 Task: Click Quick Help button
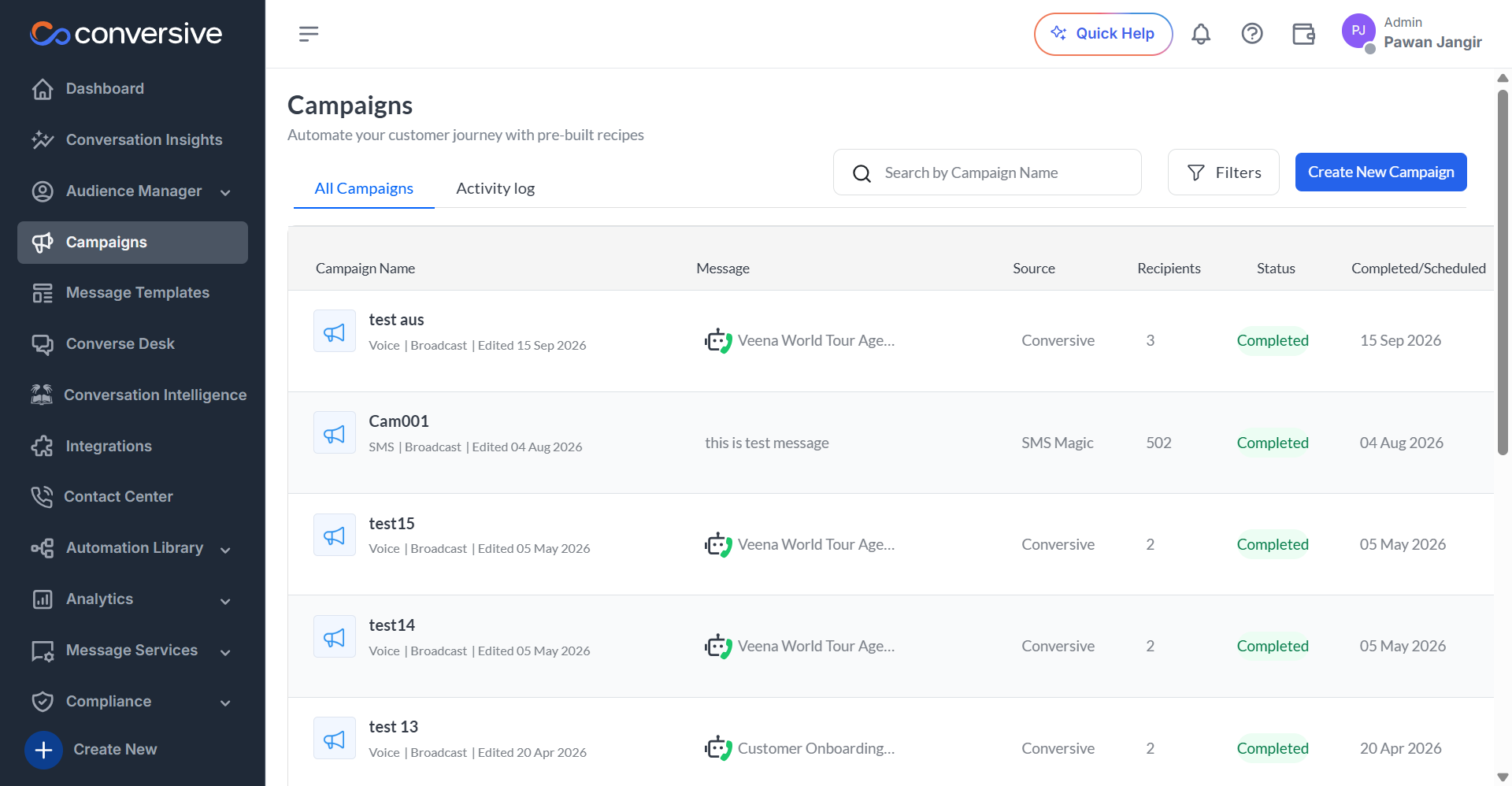coord(1103,34)
